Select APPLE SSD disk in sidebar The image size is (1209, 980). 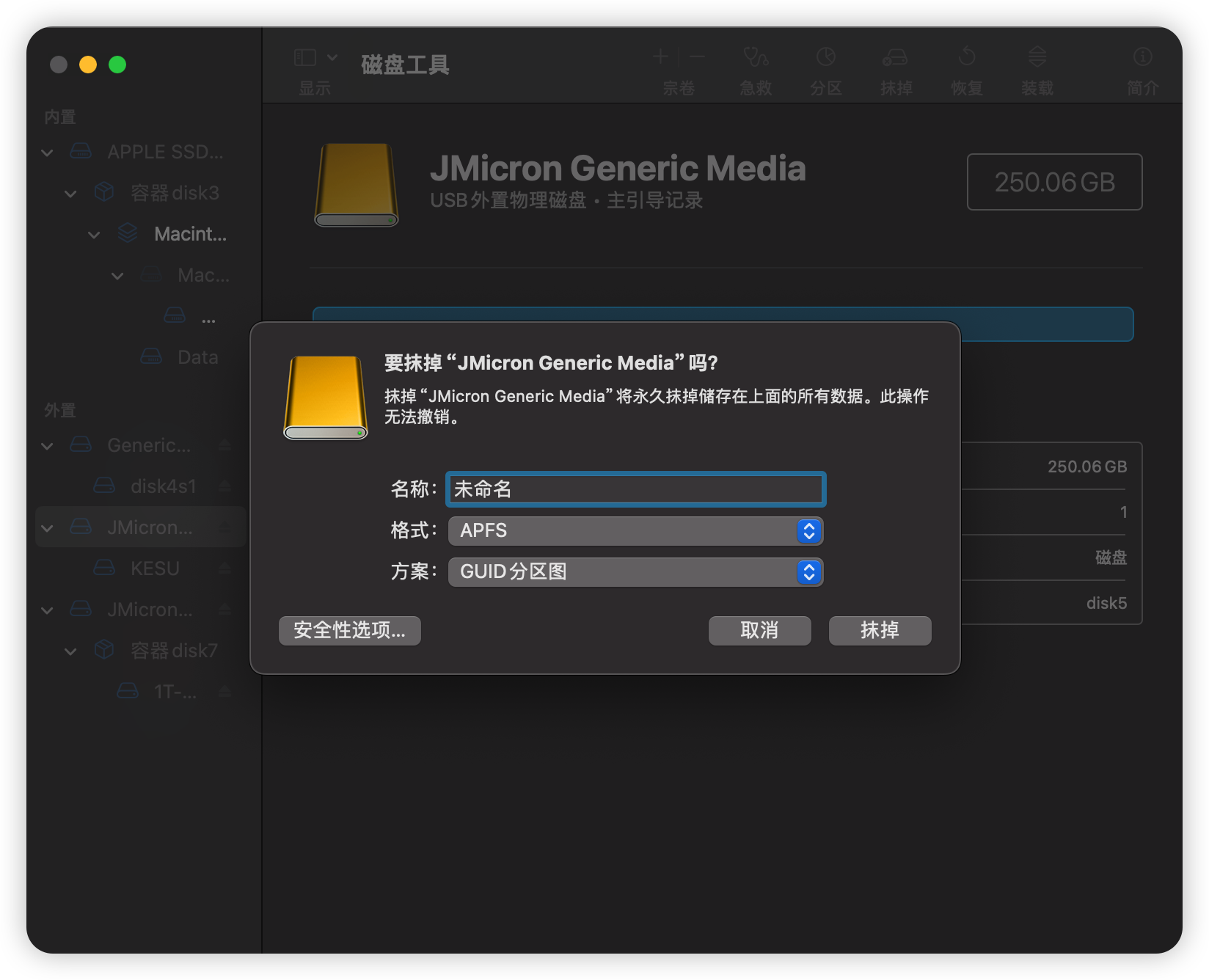click(x=141, y=152)
